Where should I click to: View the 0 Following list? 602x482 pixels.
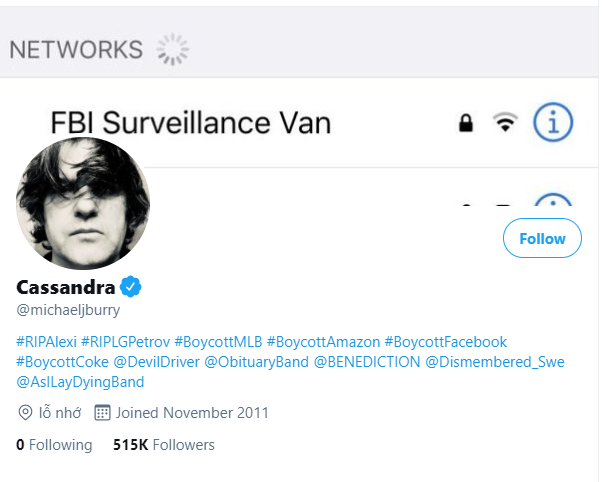[x=54, y=445]
